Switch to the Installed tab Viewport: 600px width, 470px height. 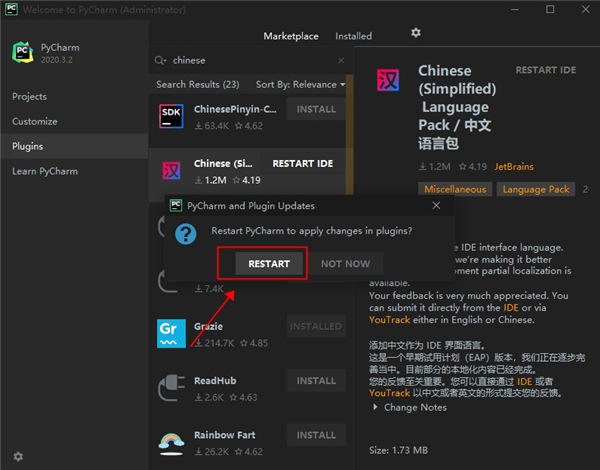point(353,36)
